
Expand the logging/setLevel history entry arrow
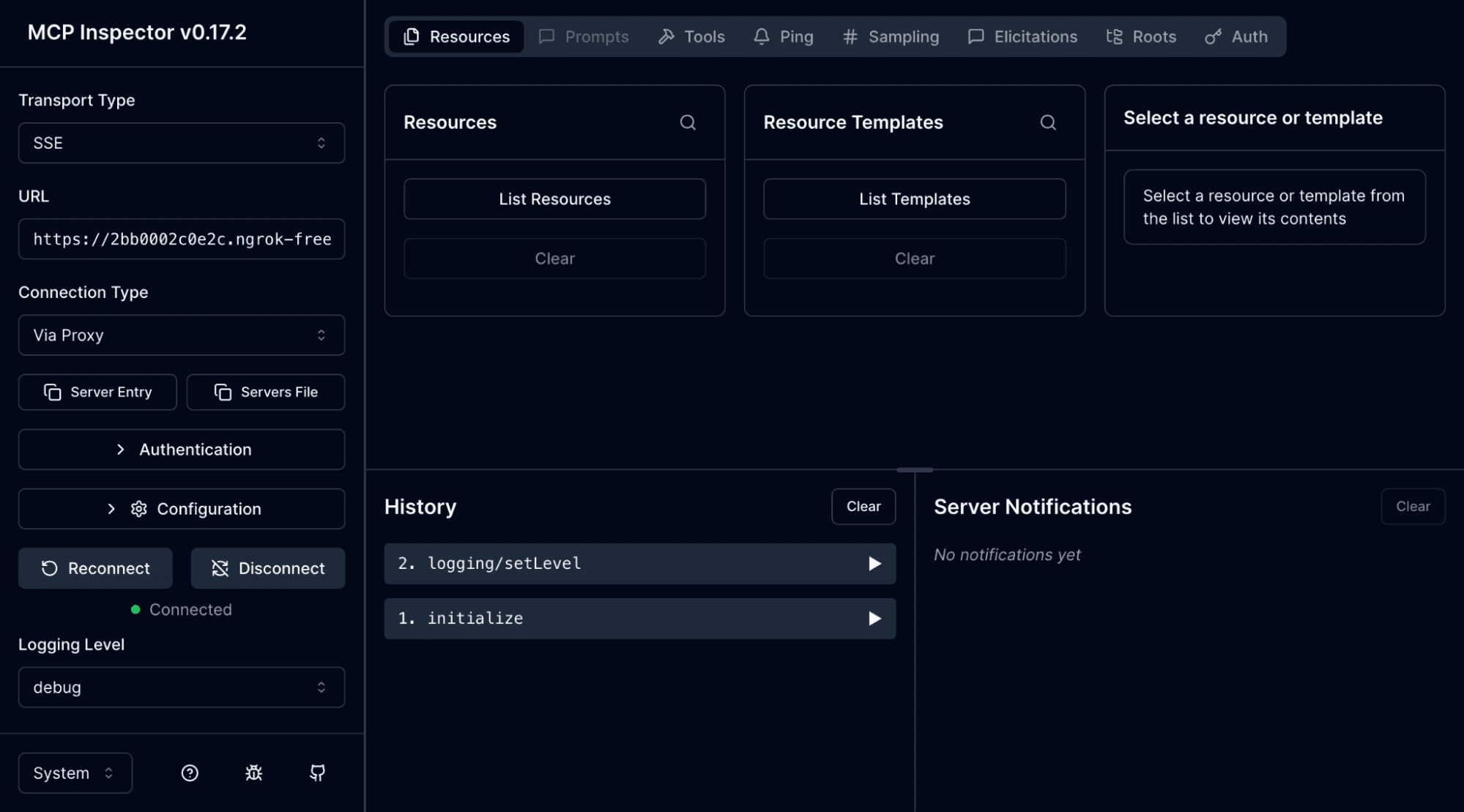874,564
